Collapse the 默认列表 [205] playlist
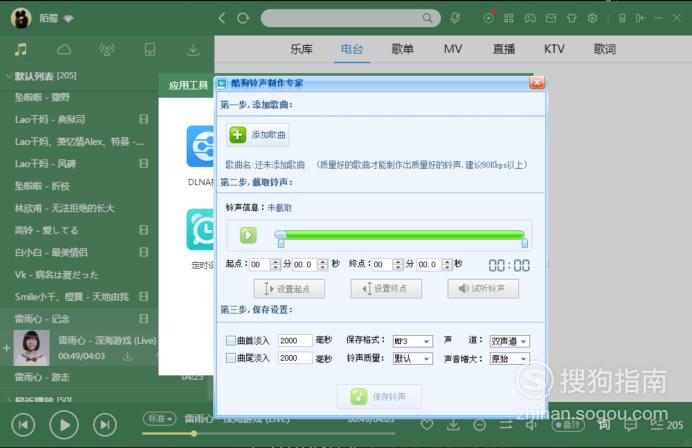 pos(9,76)
